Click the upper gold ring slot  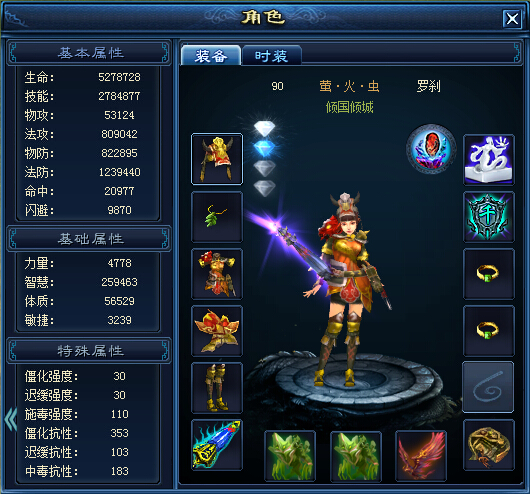tap(489, 274)
